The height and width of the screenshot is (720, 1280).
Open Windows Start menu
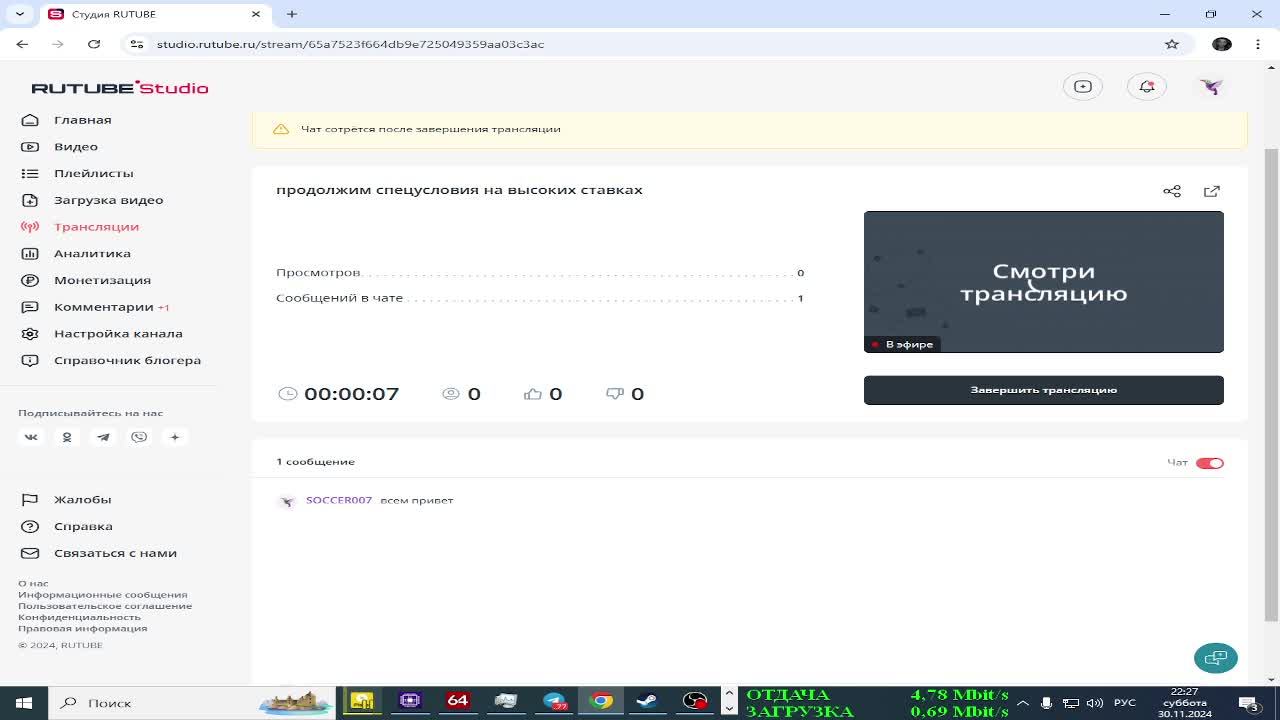pyautogui.click(x=23, y=703)
